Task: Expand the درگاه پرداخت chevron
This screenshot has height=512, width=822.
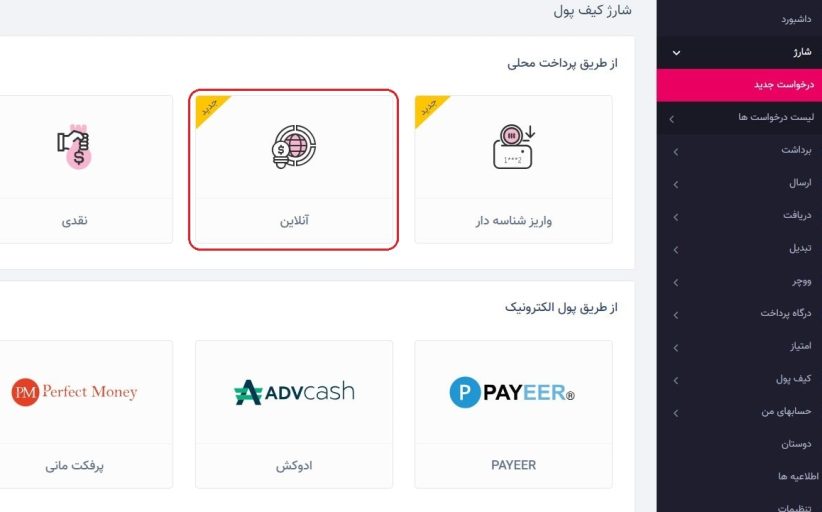Action: click(x=676, y=315)
